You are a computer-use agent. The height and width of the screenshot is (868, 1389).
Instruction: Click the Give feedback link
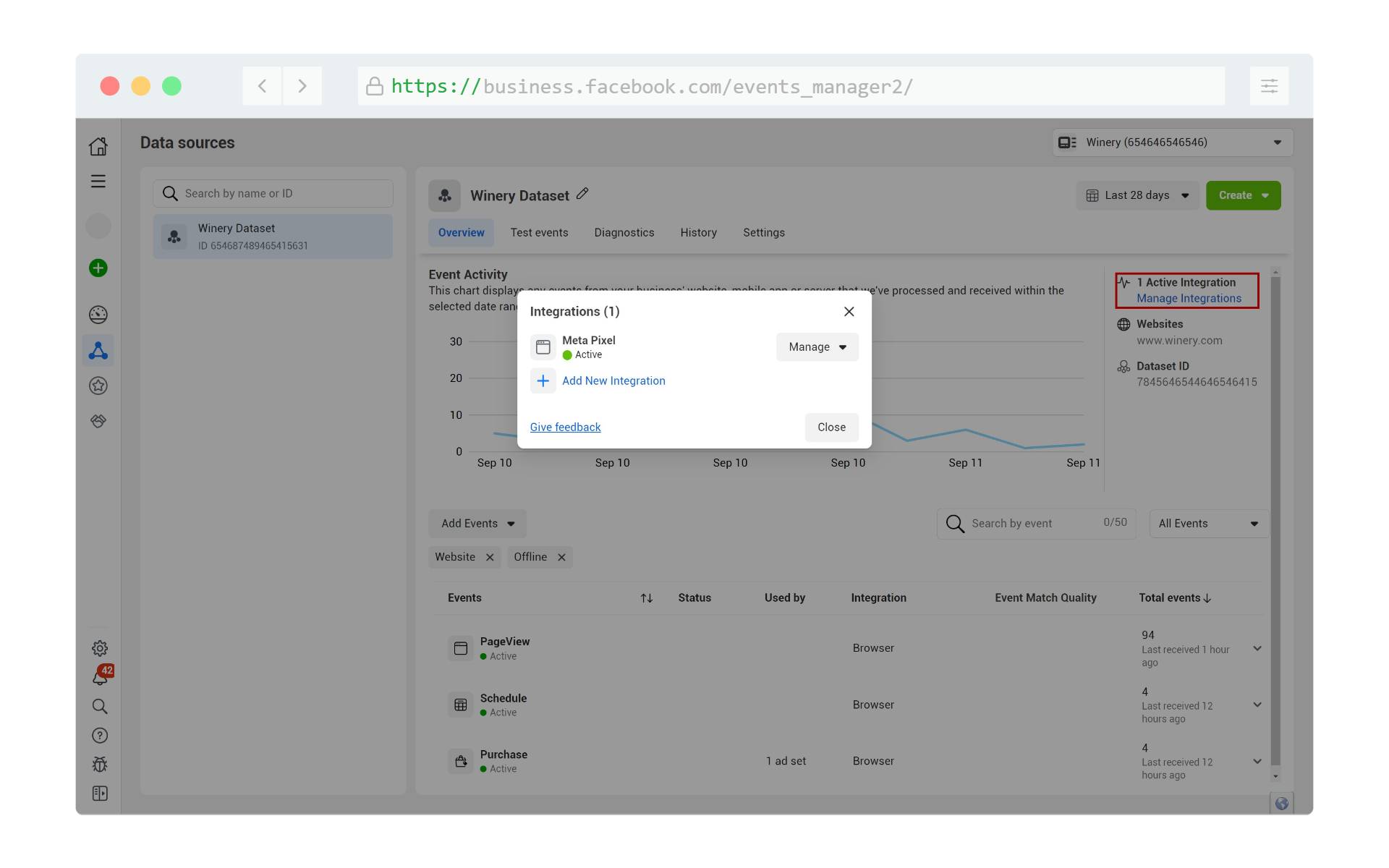pos(566,427)
